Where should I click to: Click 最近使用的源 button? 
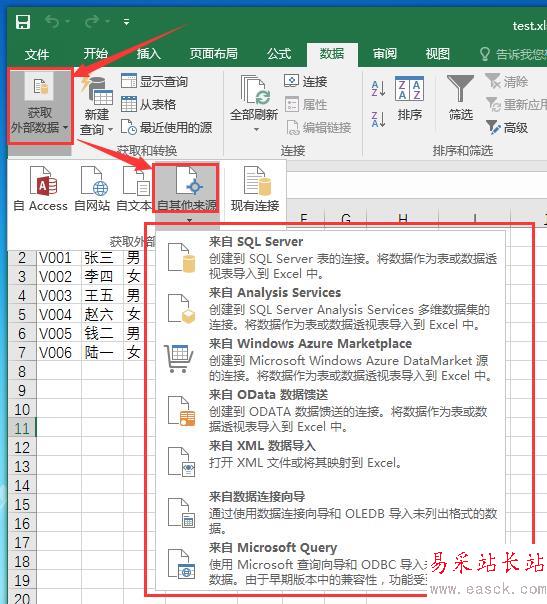(166, 128)
